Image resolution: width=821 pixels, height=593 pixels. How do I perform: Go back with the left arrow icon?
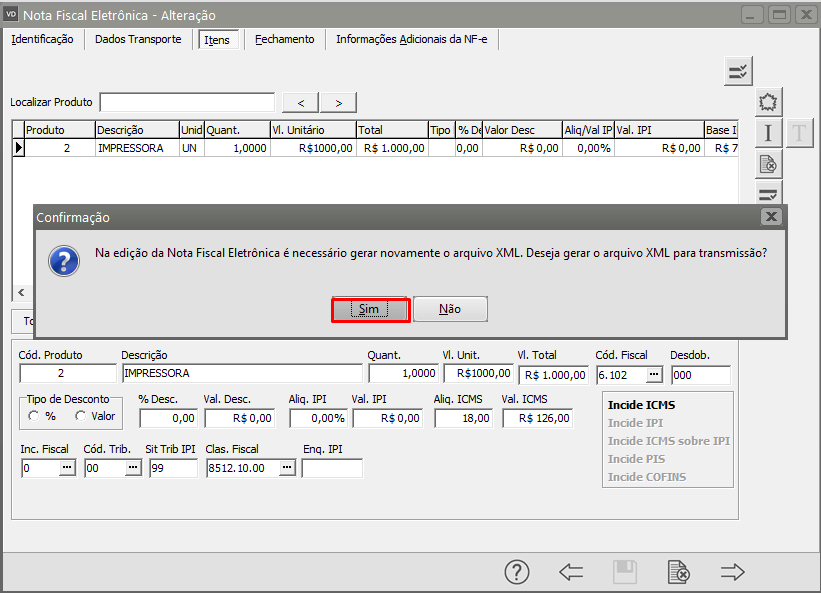click(x=571, y=572)
